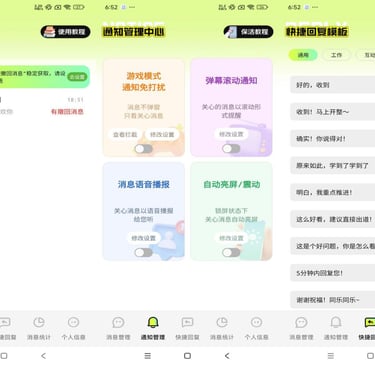Toggle the 游戏模式通知免打扰 switch
Image resolution: width=375 pixels, height=366 pixels.
point(144,149)
